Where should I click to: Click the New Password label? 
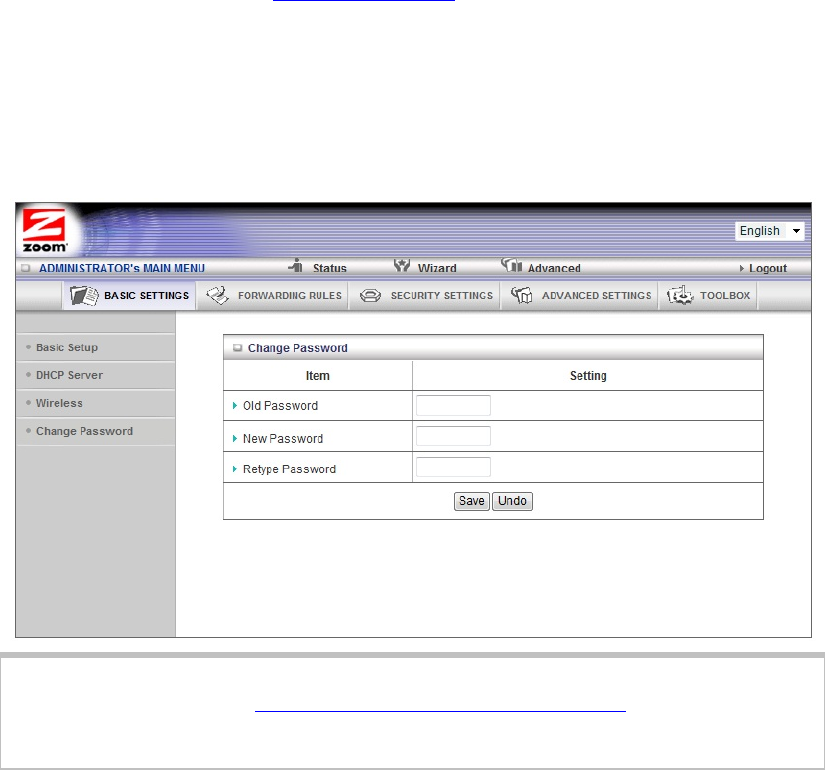(283, 438)
